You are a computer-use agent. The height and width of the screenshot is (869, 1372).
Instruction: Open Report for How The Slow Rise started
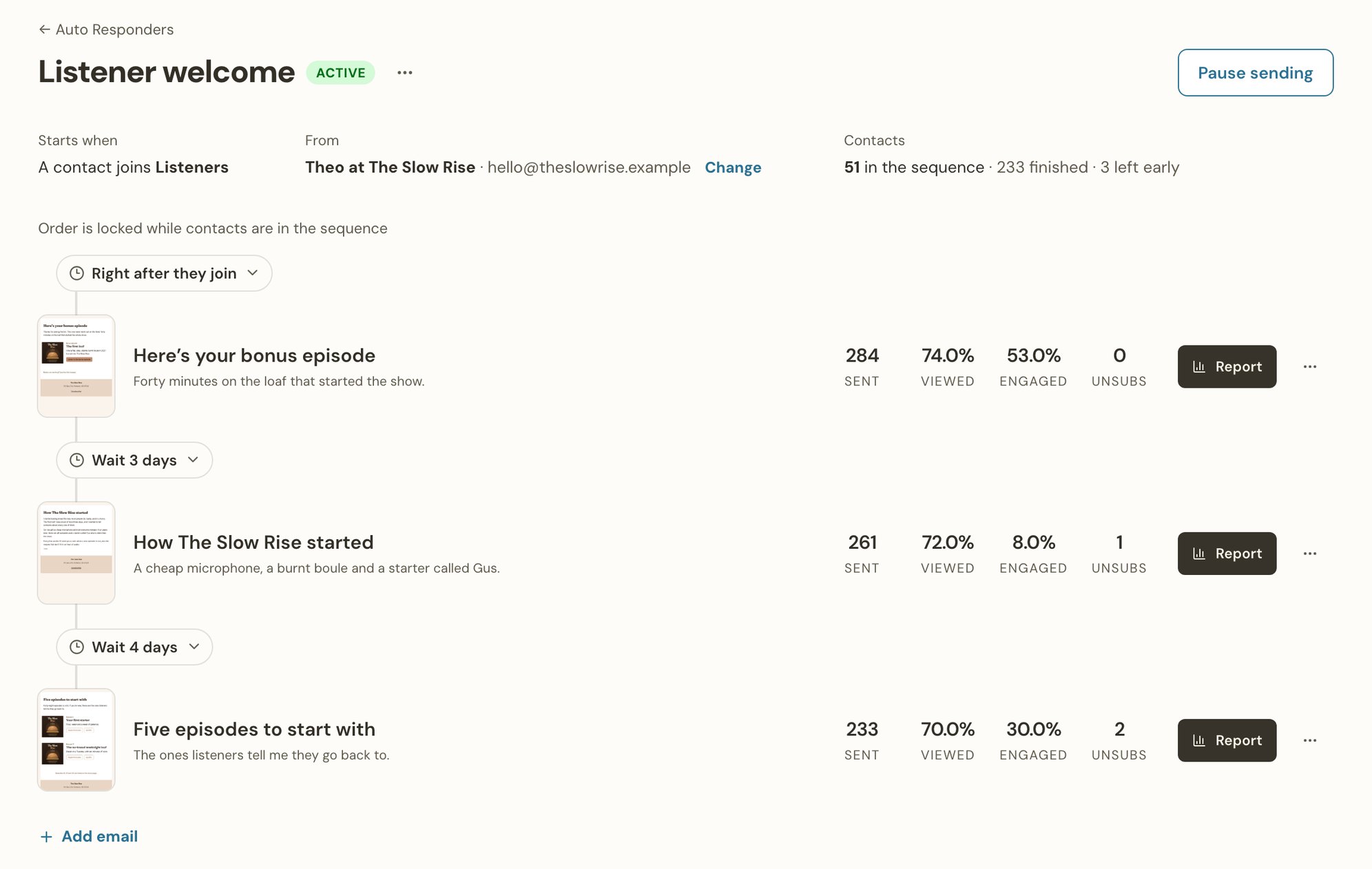click(1227, 553)
